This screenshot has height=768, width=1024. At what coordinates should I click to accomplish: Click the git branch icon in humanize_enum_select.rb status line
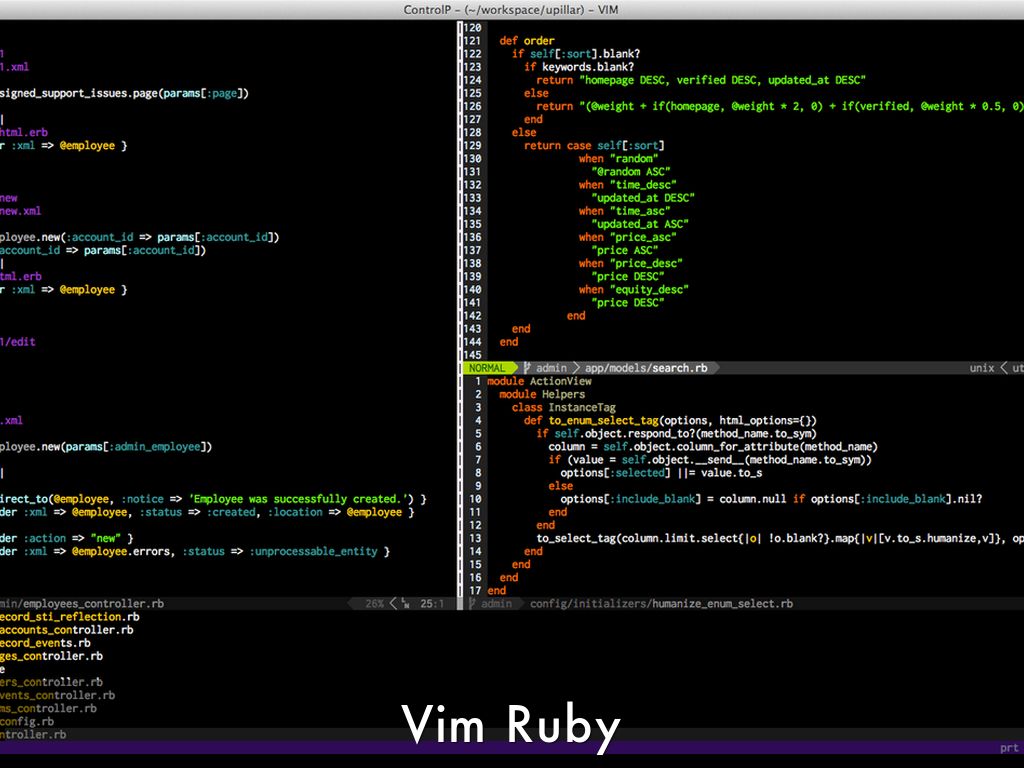coord(472,604)
